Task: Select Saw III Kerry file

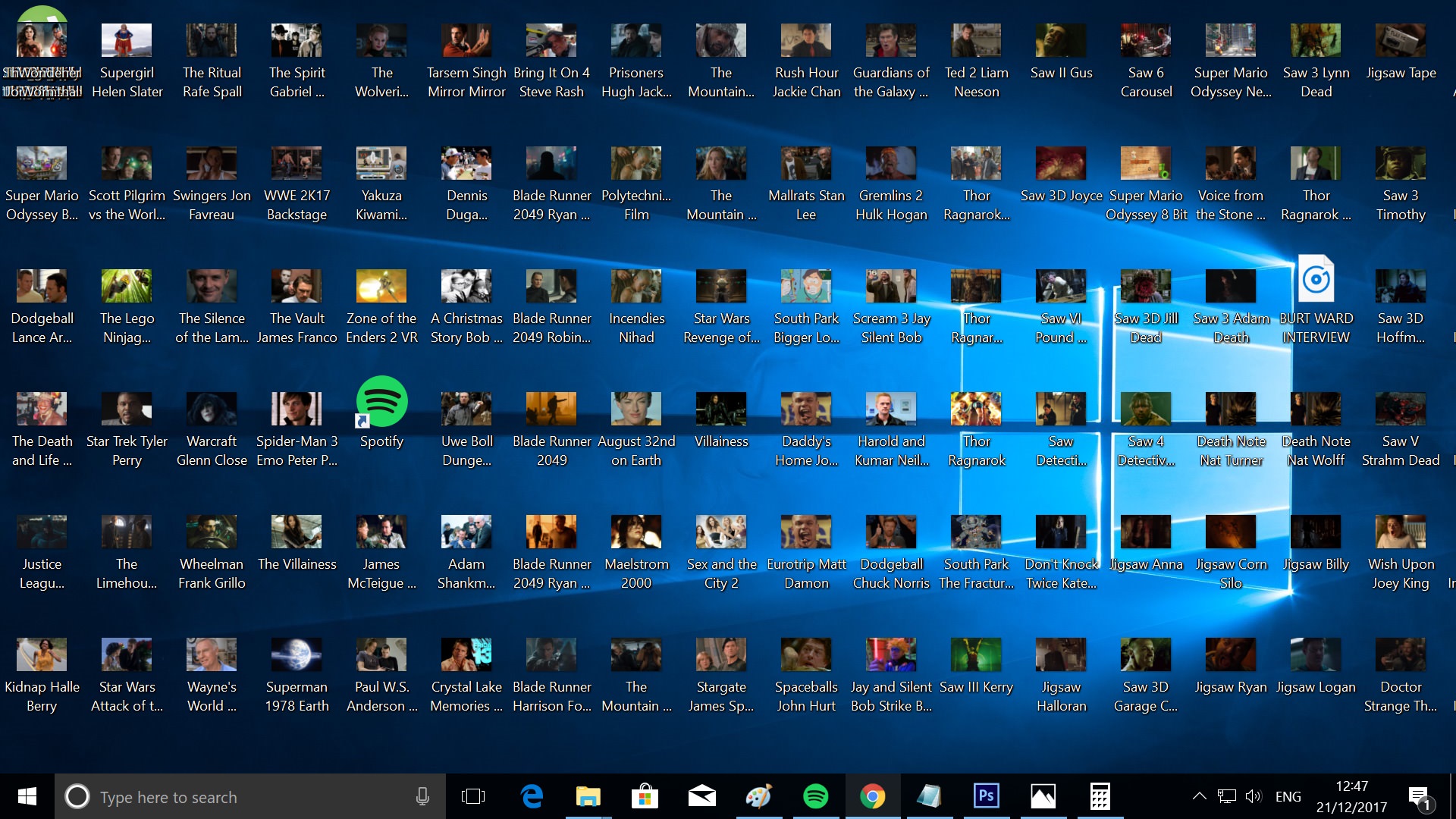Action: [x=976, y=667]
